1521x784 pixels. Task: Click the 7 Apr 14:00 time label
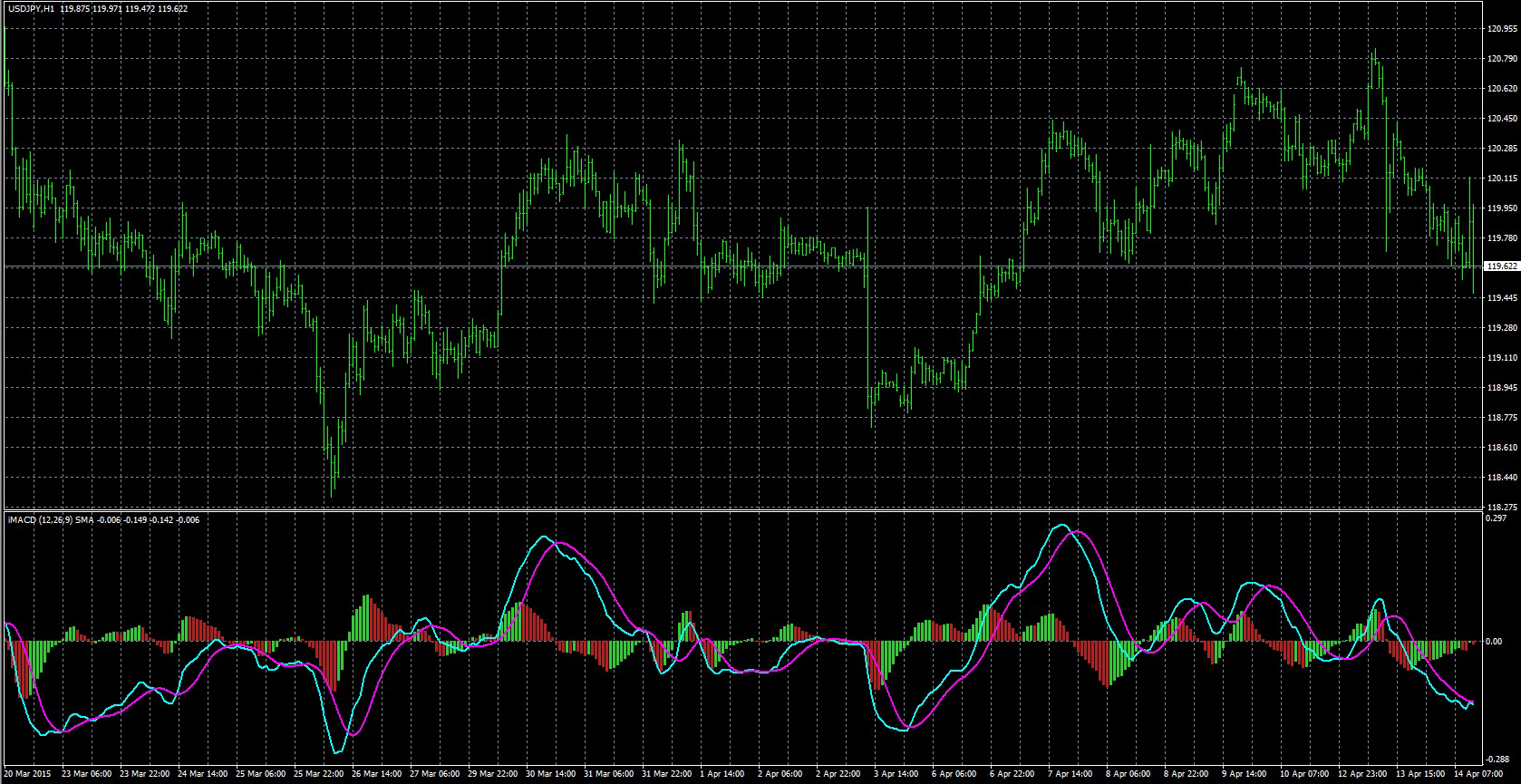coord(1072,775)
